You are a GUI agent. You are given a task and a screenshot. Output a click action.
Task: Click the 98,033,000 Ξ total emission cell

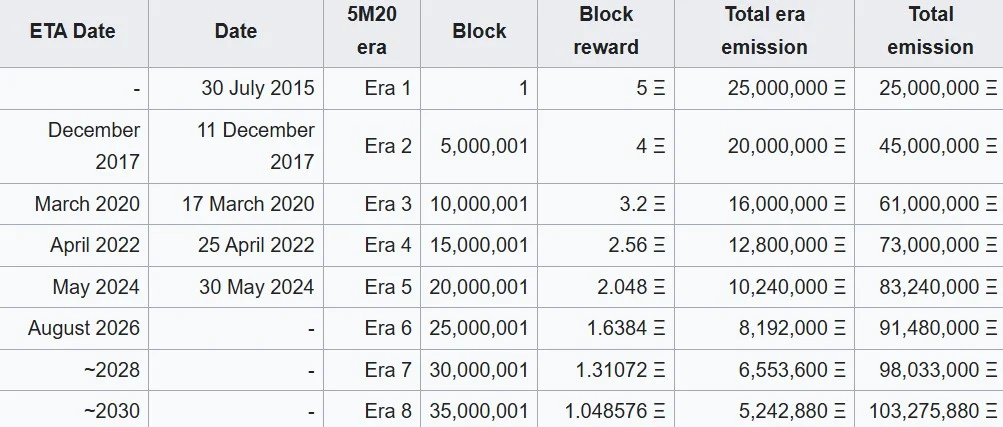929,370
